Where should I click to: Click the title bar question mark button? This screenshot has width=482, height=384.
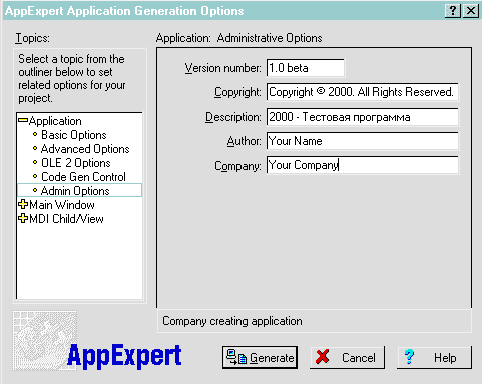[453, 11]
